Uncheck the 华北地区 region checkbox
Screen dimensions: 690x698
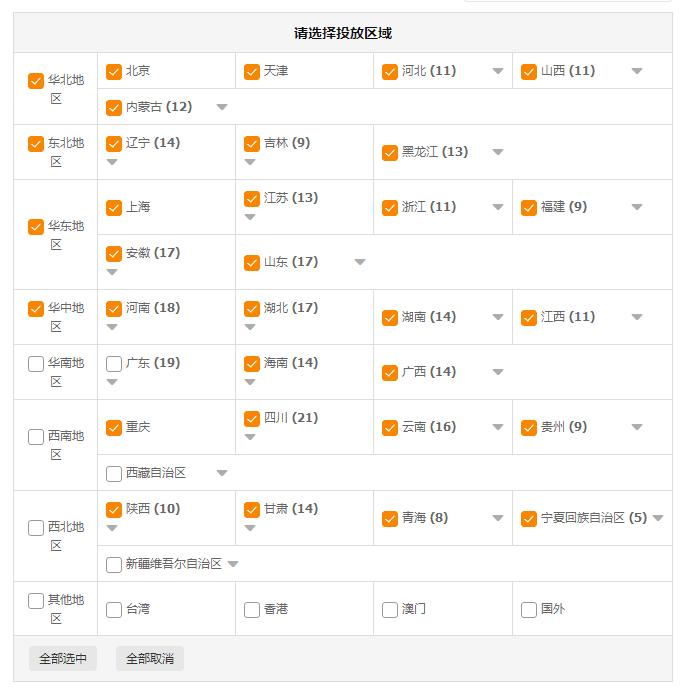(36, 81)
